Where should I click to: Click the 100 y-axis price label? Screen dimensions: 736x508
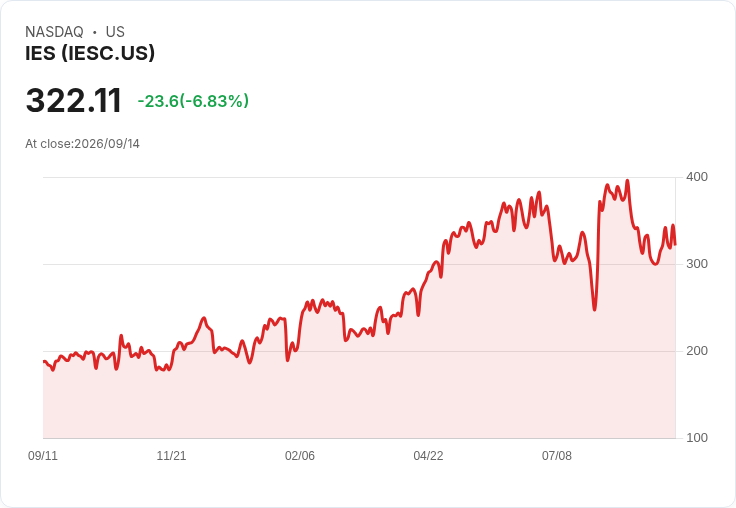click(697, 438)
